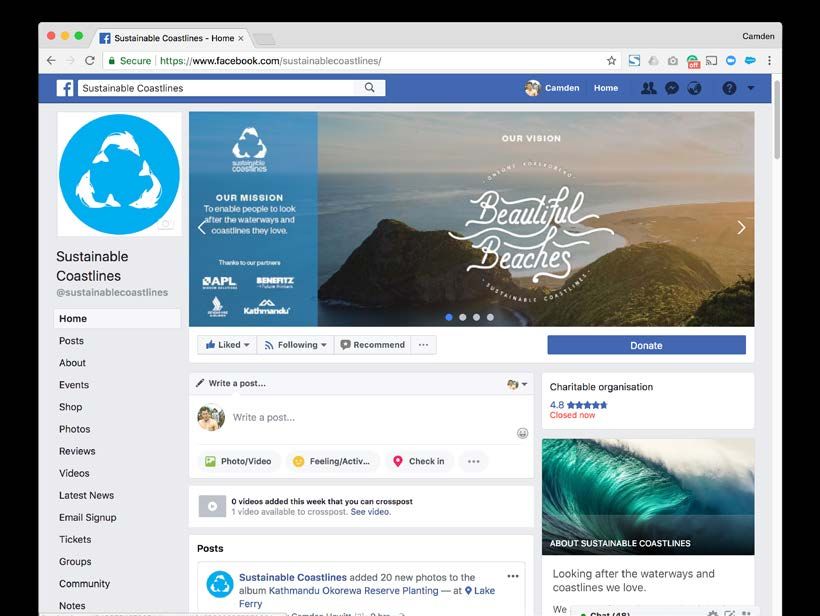Show next cover slide with right arrow

[741, 227]
